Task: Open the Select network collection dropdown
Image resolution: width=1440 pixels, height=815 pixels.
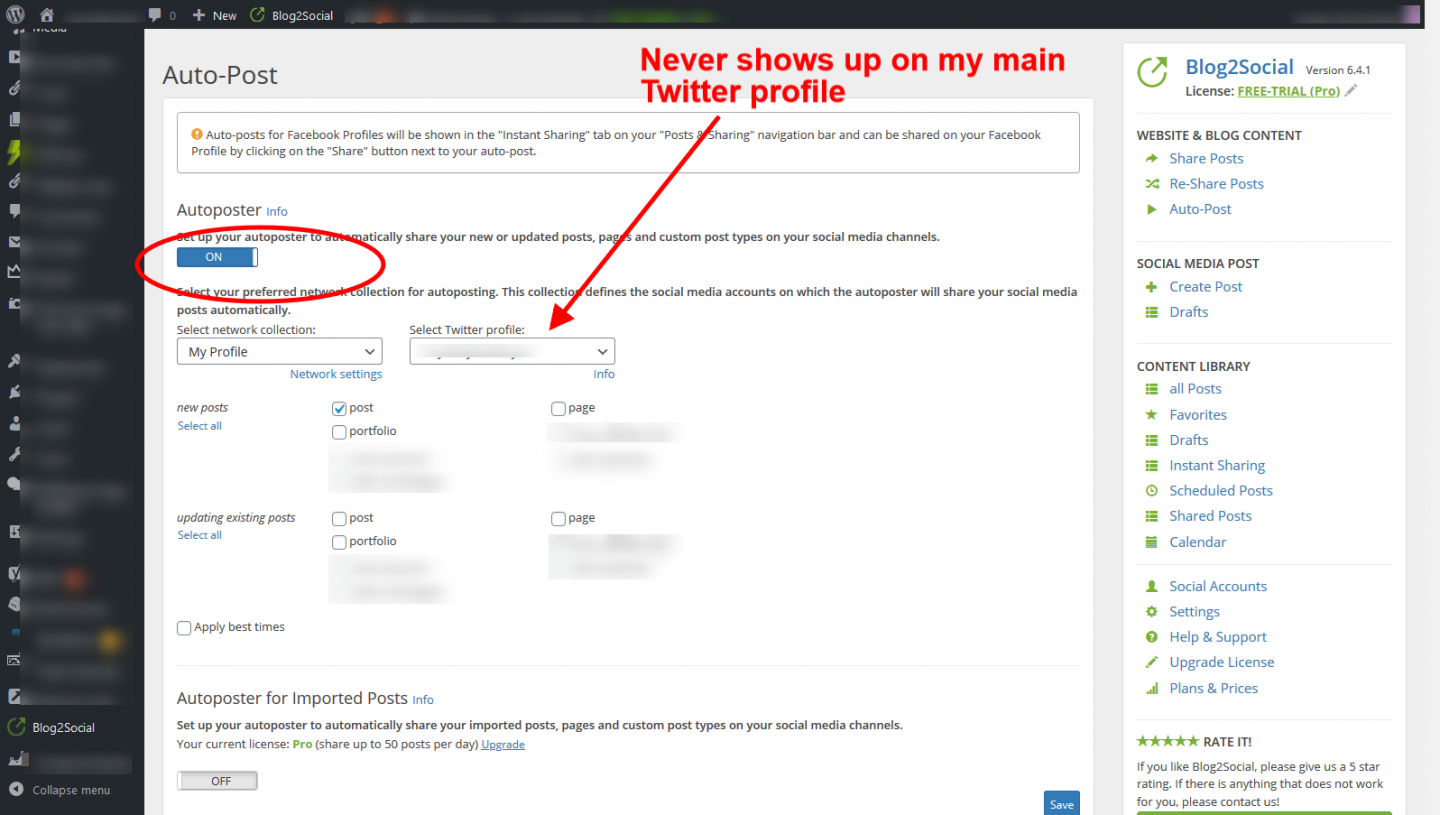Action: [x=279, y=352]
